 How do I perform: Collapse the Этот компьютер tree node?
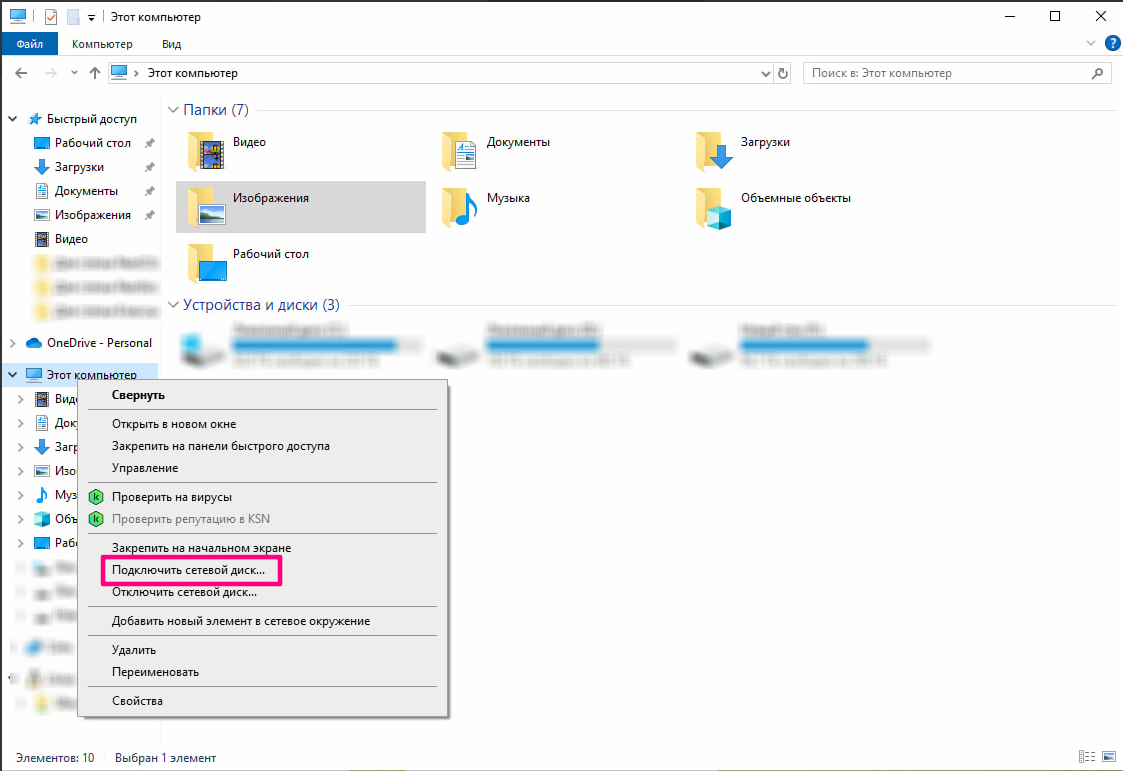pos(13,374)
